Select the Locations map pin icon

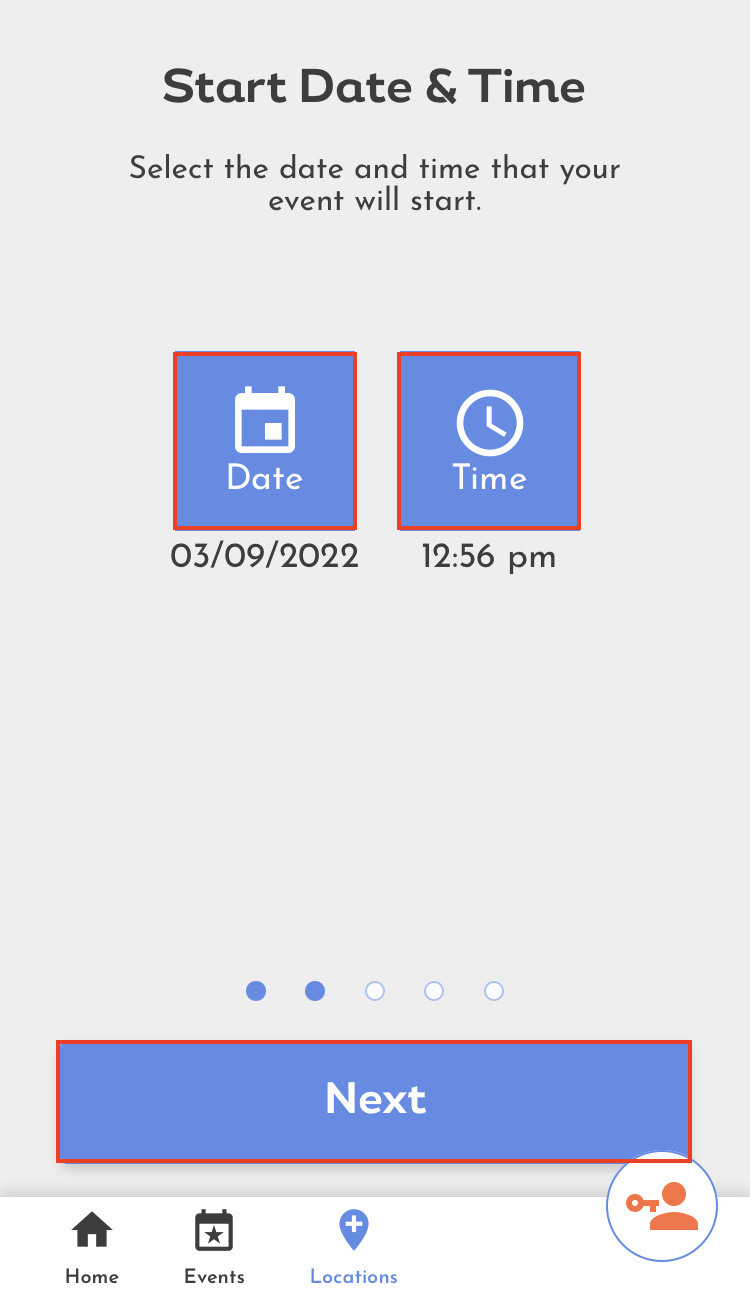pyautogui.click(x=354, y=1230)
